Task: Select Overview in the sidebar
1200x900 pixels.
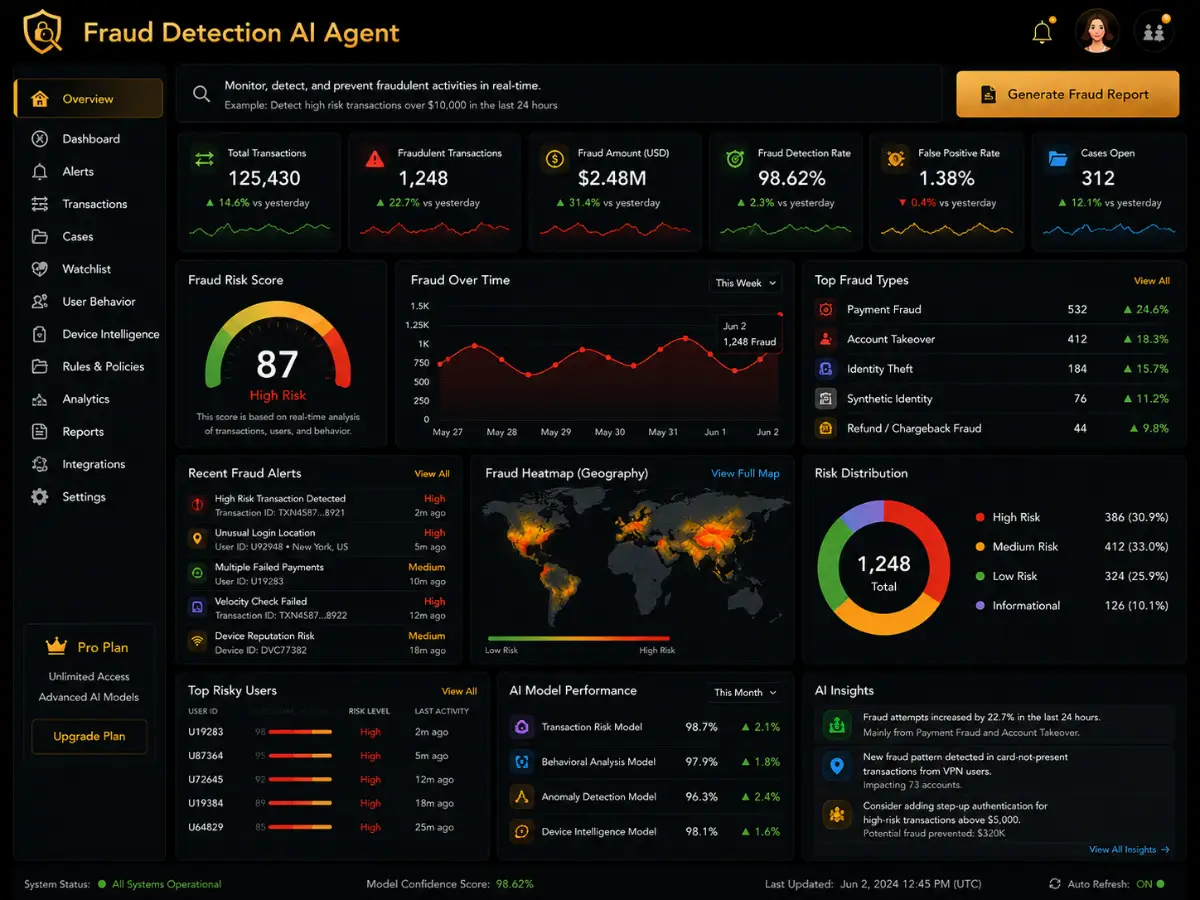Action: coord(88,99)
